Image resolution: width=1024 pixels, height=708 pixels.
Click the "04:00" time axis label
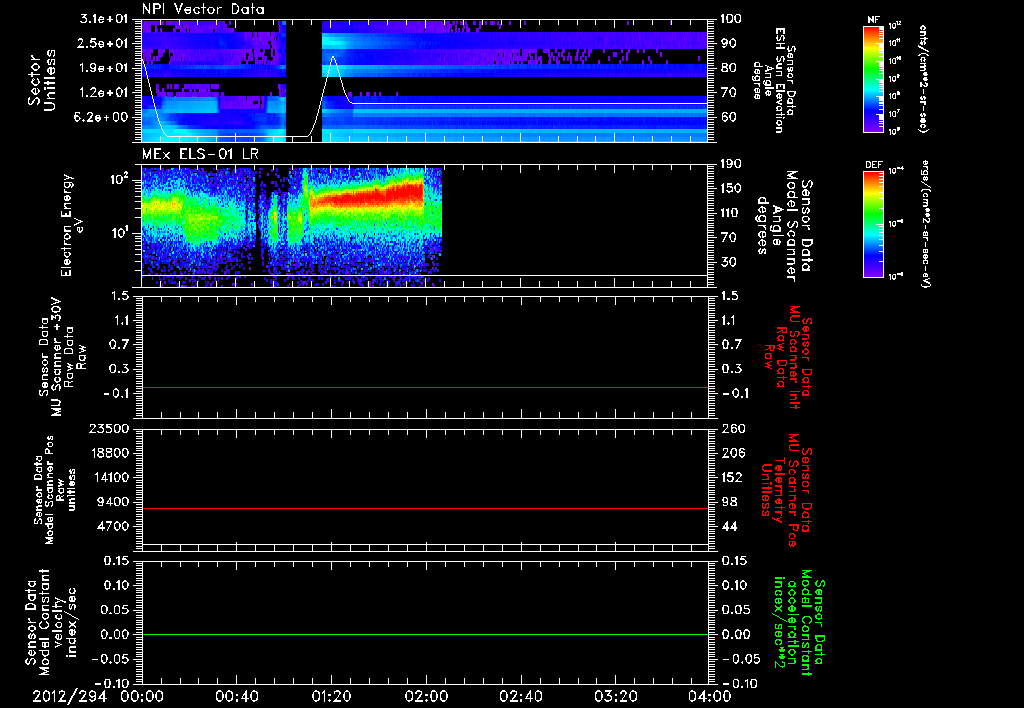point(709,697)
